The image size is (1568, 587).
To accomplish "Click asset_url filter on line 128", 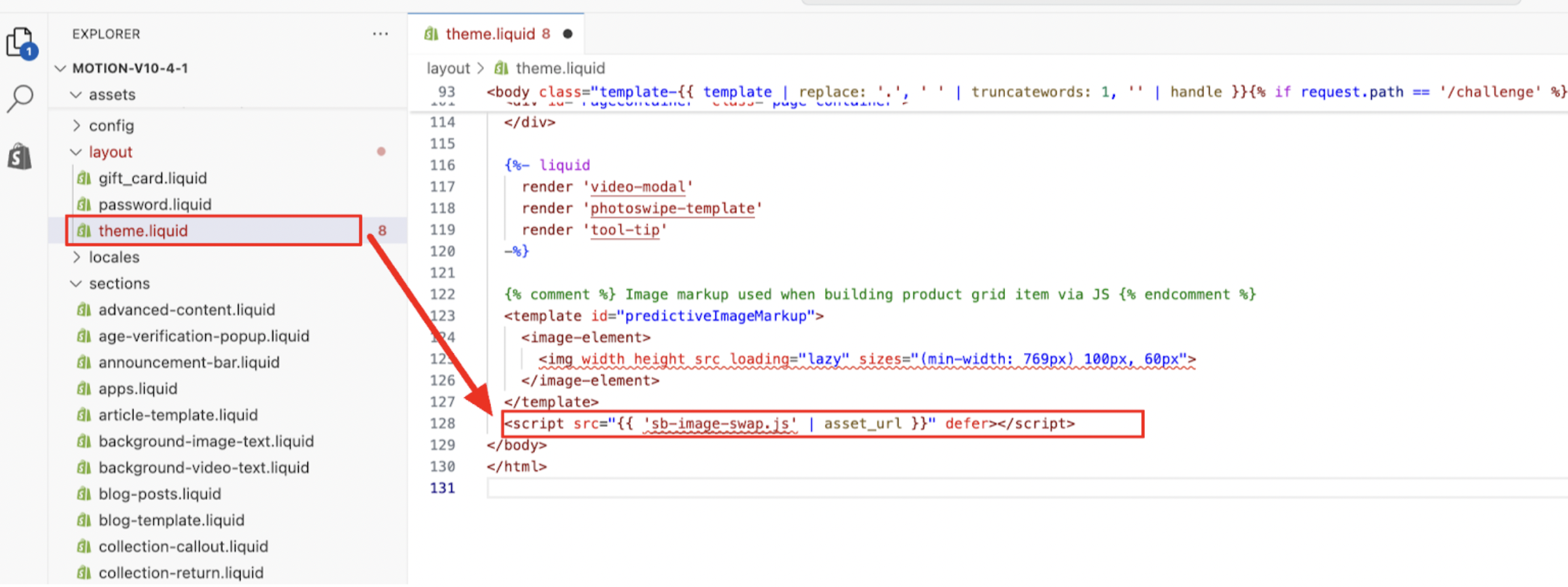I will tap(862, 424).
